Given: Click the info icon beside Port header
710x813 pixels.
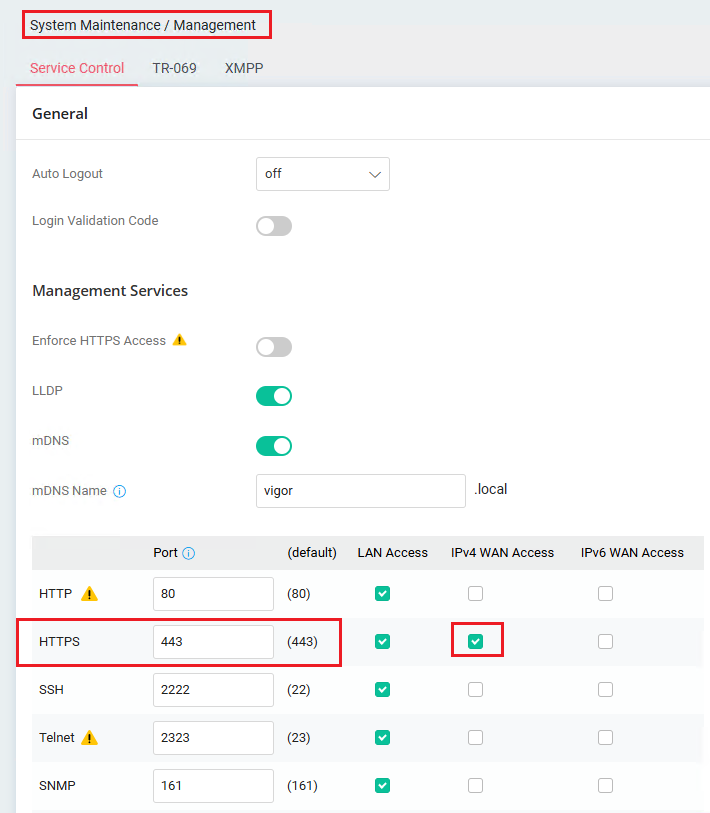Looking at the screenshot, I should pyautogui.click(x=189, y=553).
